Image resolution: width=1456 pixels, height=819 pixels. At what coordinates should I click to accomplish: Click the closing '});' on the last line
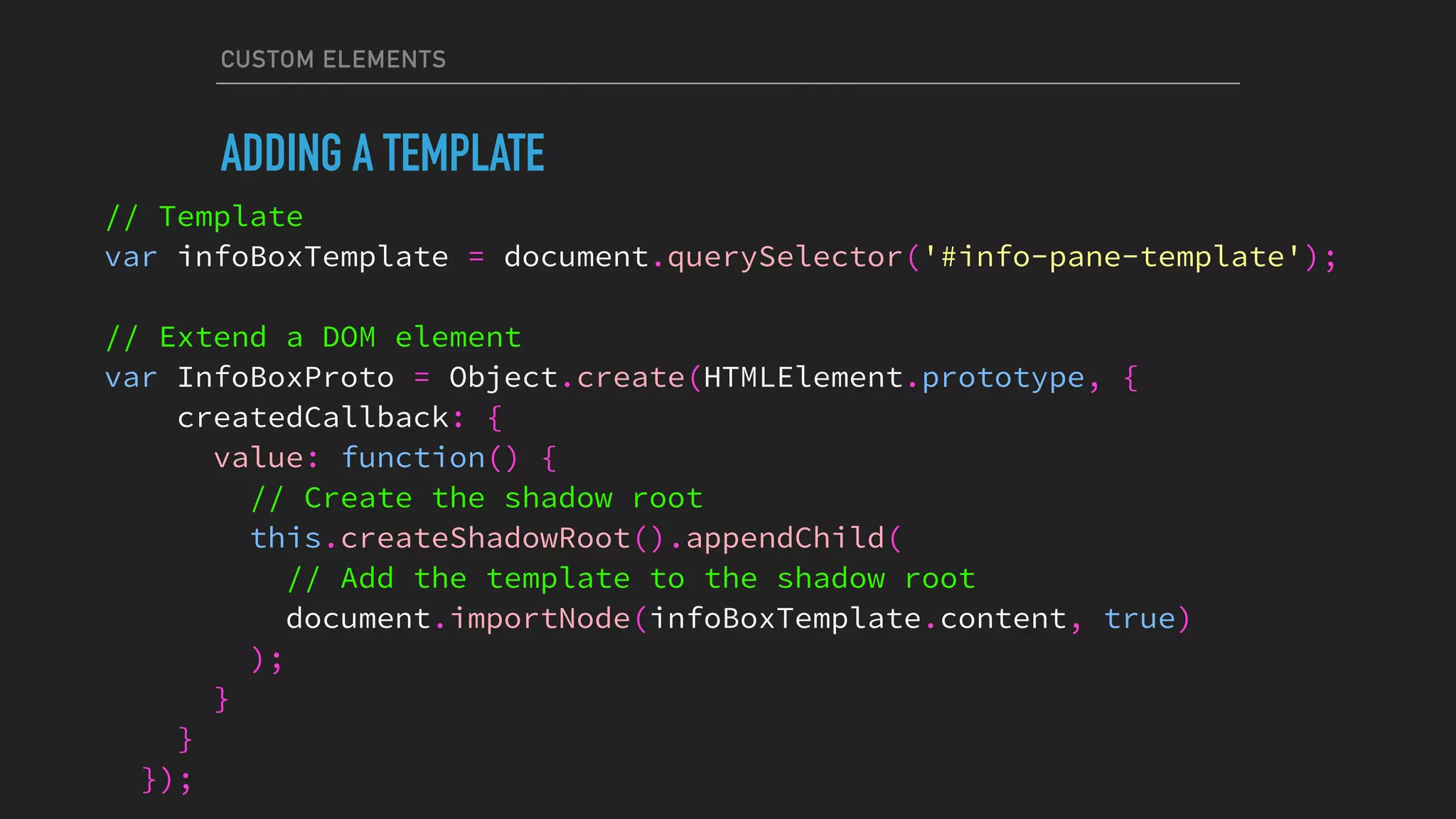point(167,780)
